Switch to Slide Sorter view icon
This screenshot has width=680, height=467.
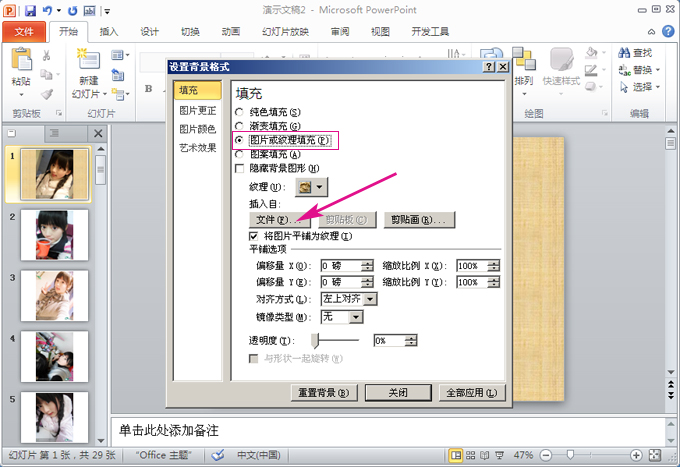click(x=471, y=455)
